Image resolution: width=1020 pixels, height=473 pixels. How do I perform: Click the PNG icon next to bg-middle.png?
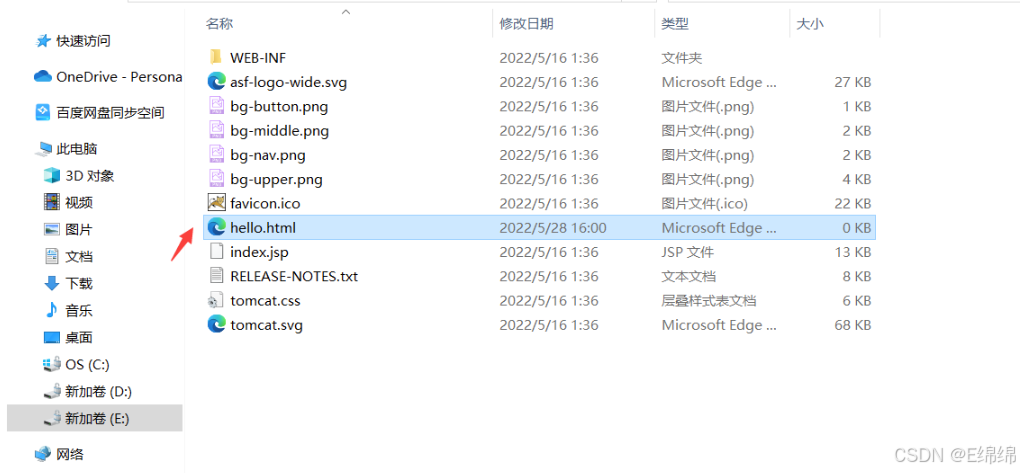(216, 130)
